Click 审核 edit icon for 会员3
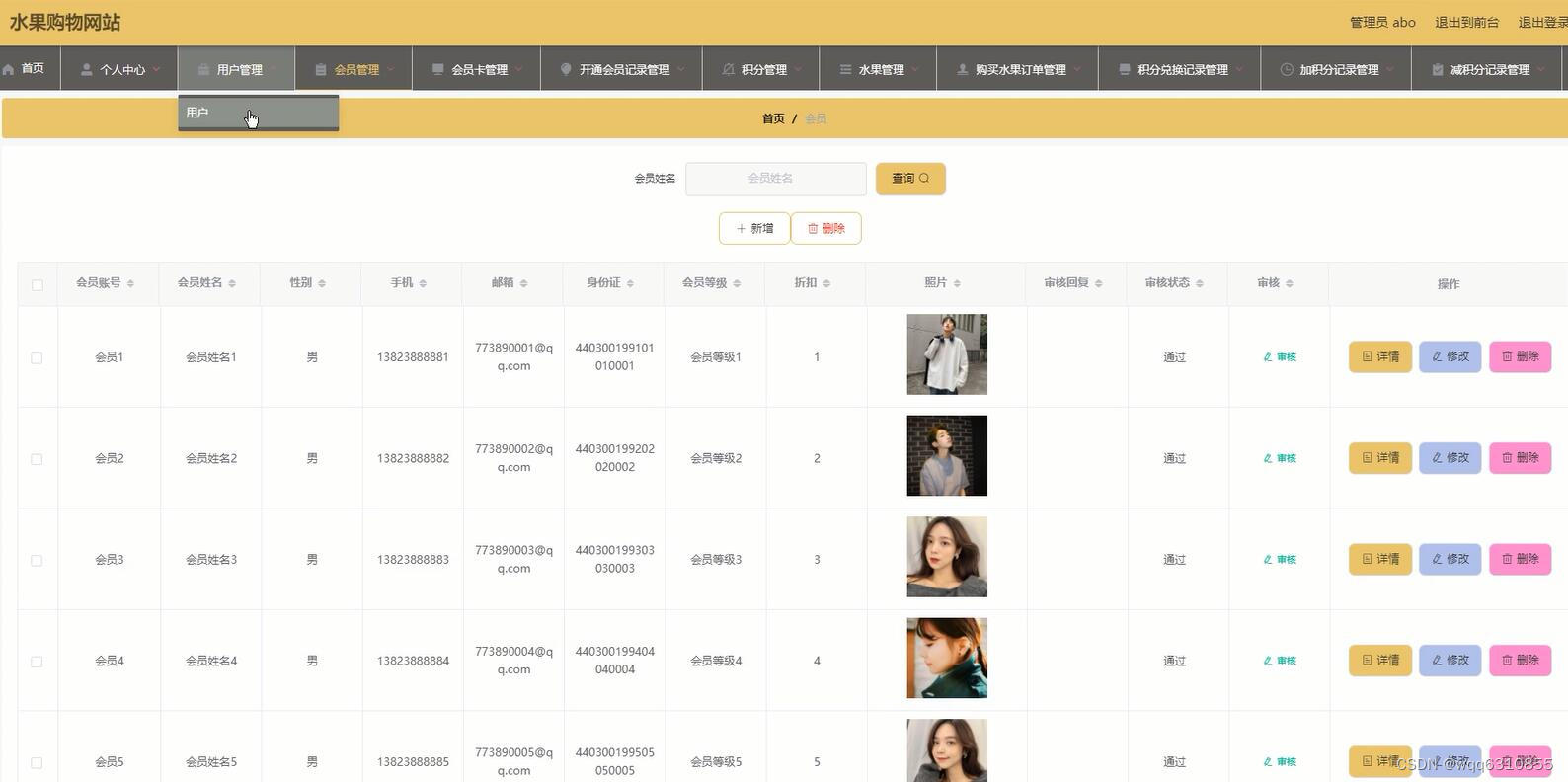The width and height of the screenshot is (1568, 782). pos(1268,560)
